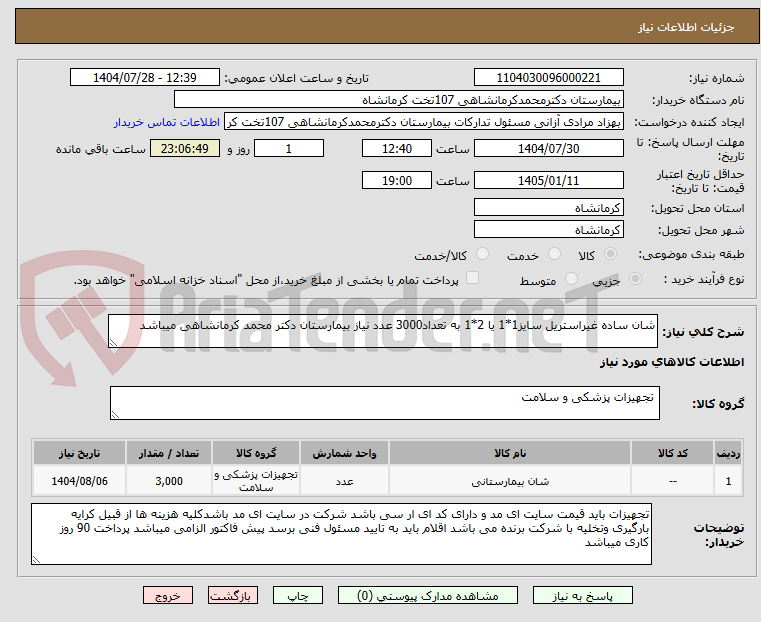Viewport: 761px width, 622px height.
Task: Click the product code cell showing --
Action: tap(672, 481)
